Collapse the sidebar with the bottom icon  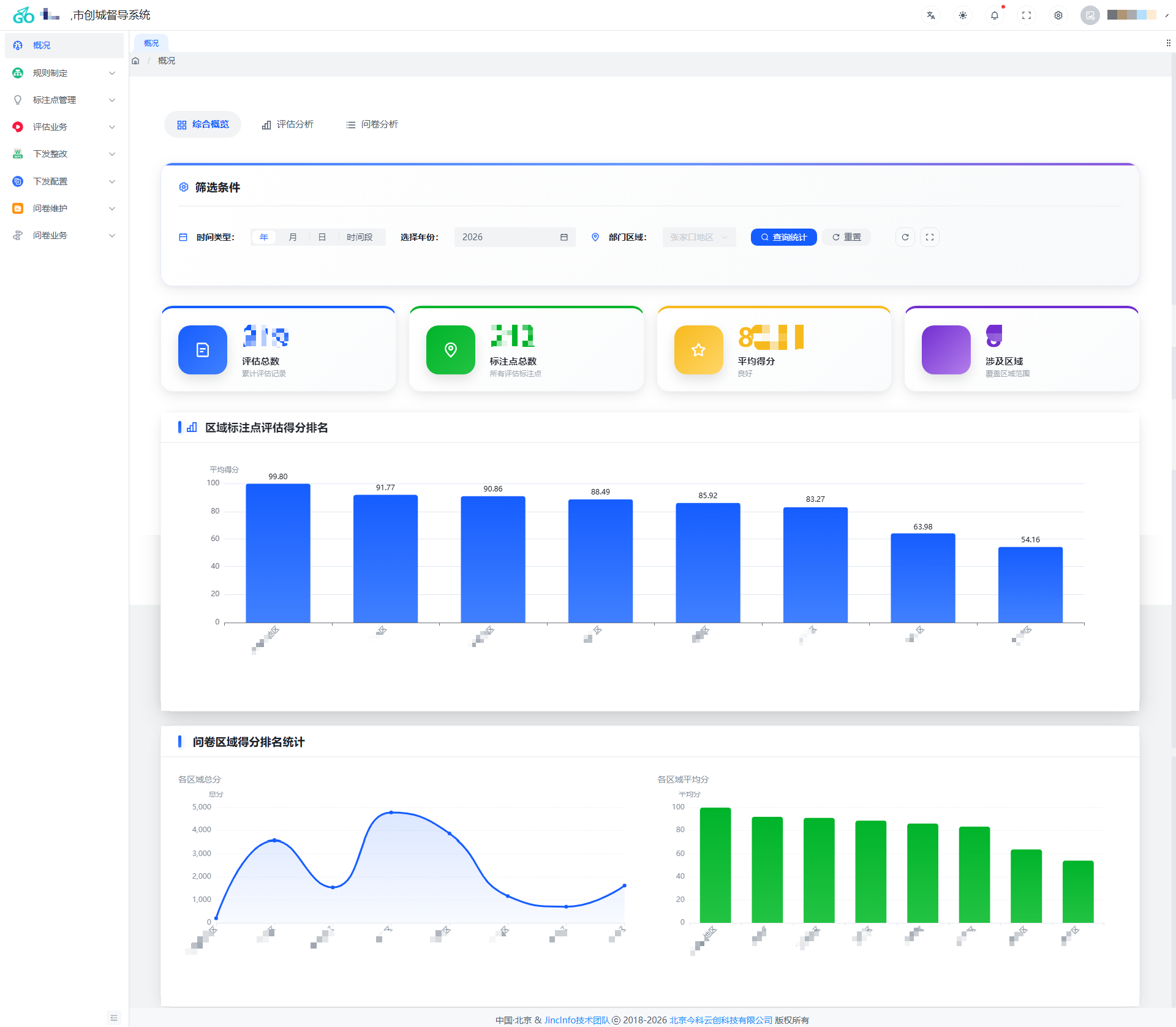coord(114,1018)
